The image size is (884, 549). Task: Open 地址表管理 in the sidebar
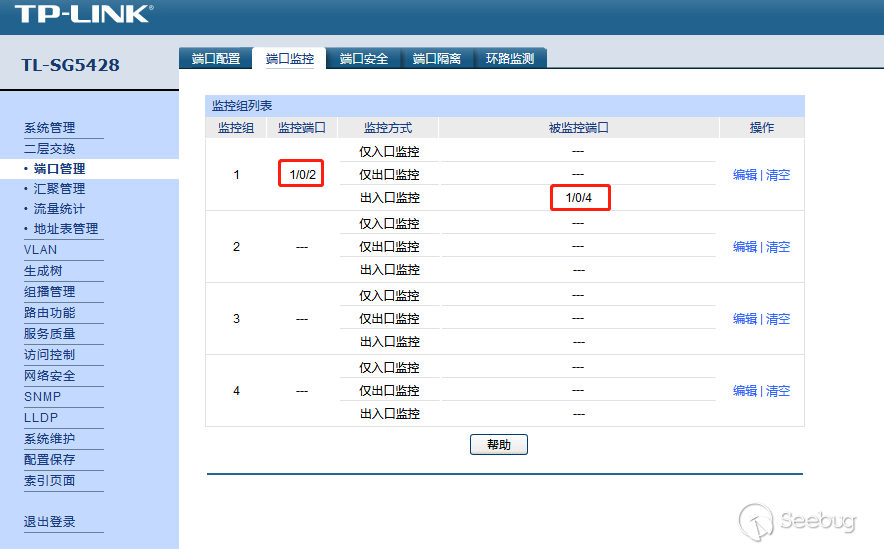click(66, 229)
